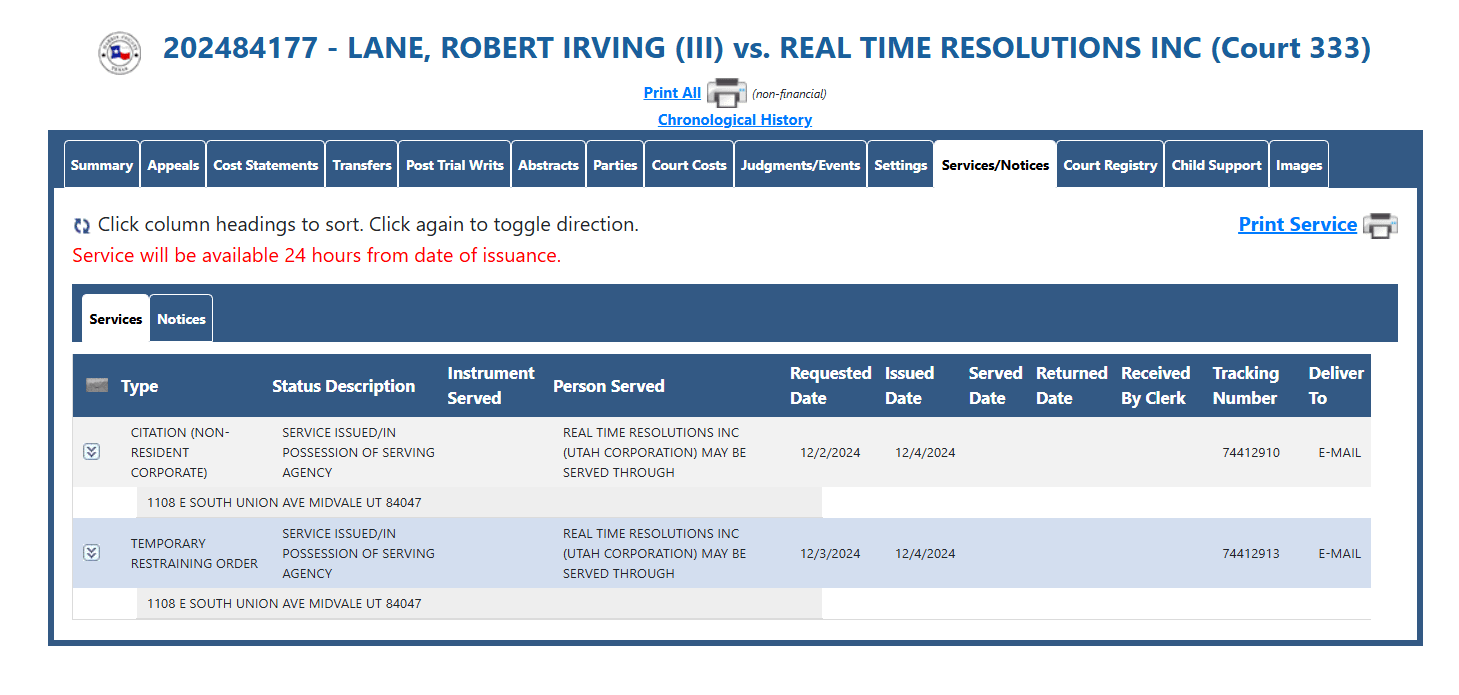The height and width of the screenshot is (695, 1459).
Task: Click the TEMPORARY RESTRAINING ORDER type cell
Action: 194,554
